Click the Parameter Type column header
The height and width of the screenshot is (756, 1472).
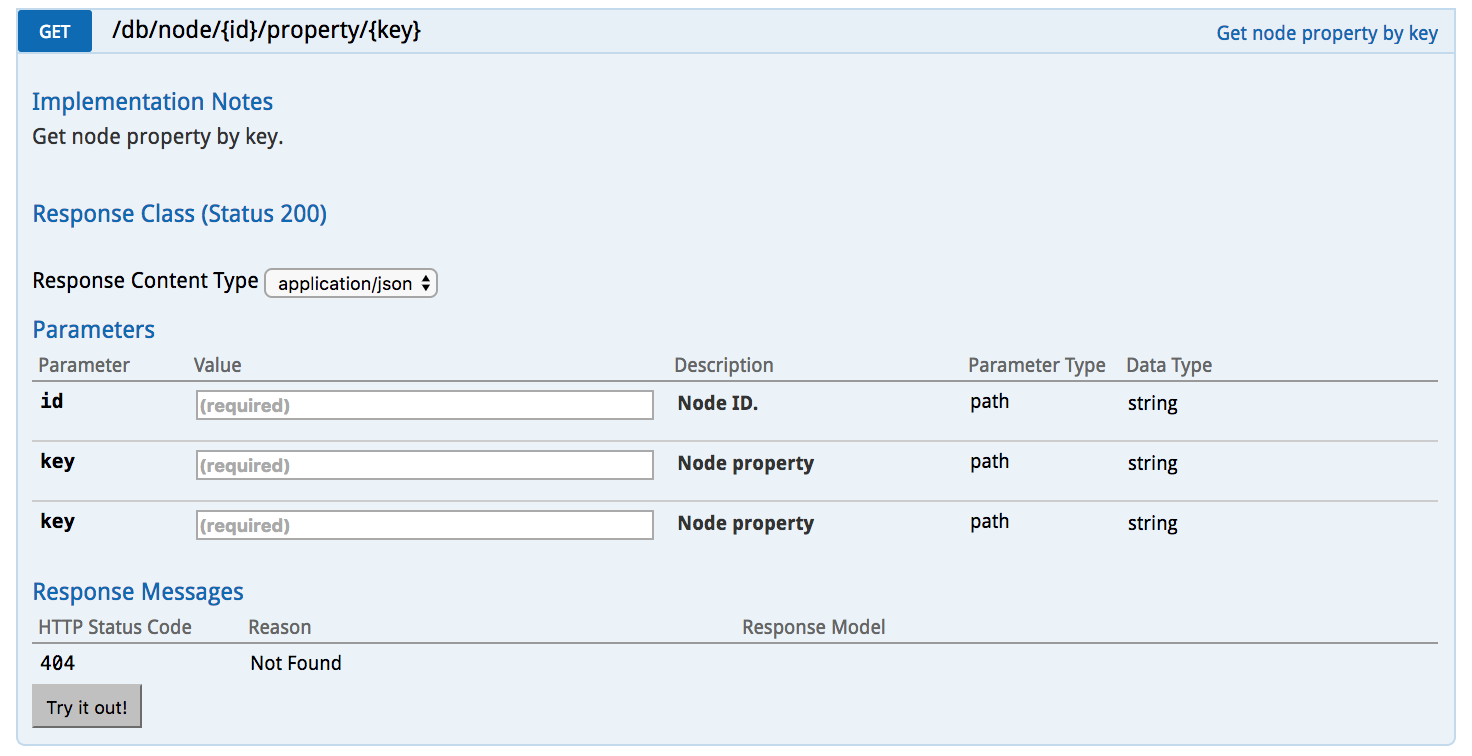click(x=1036, y=365)
